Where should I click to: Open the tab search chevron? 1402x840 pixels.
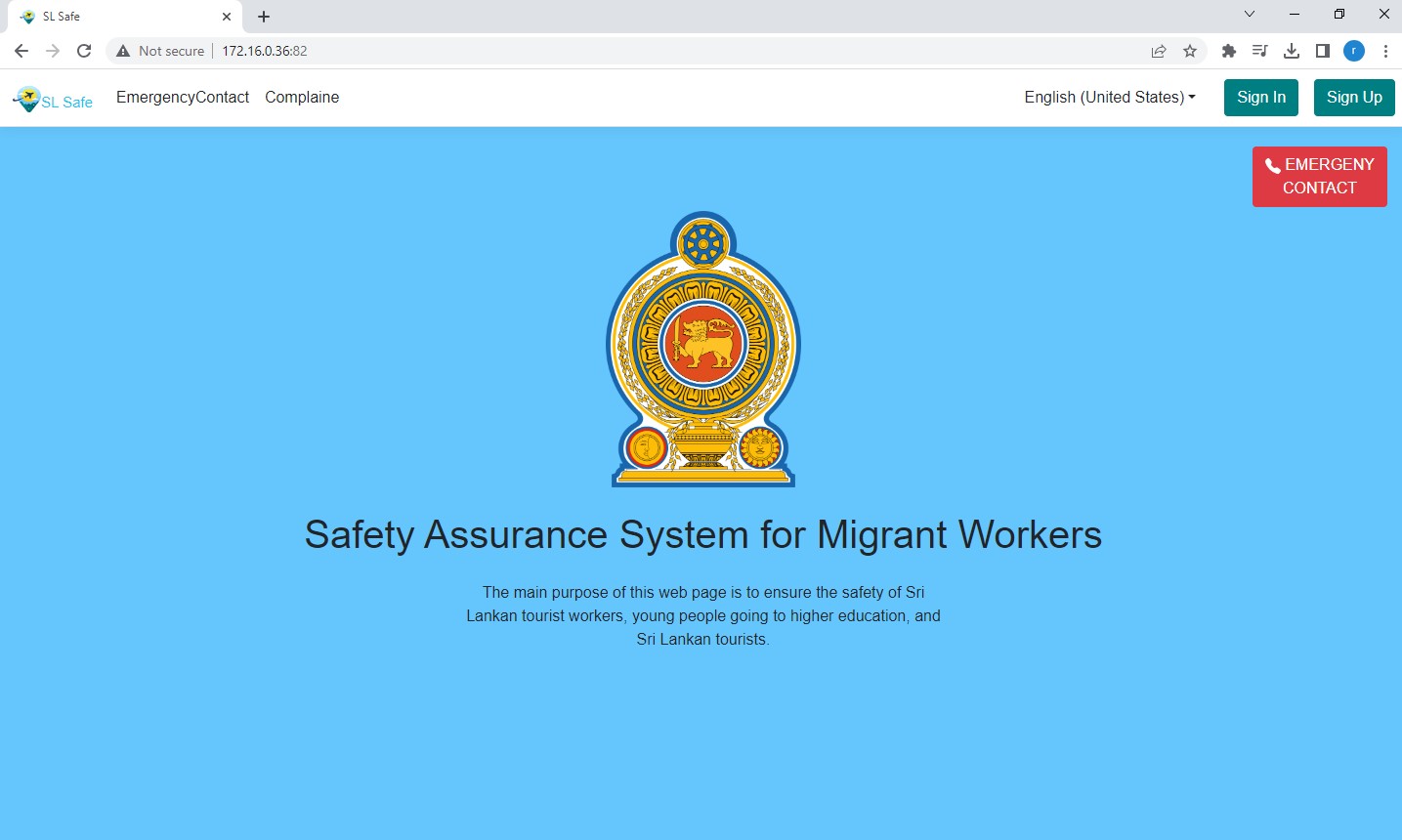click(x=1250, y=14)
